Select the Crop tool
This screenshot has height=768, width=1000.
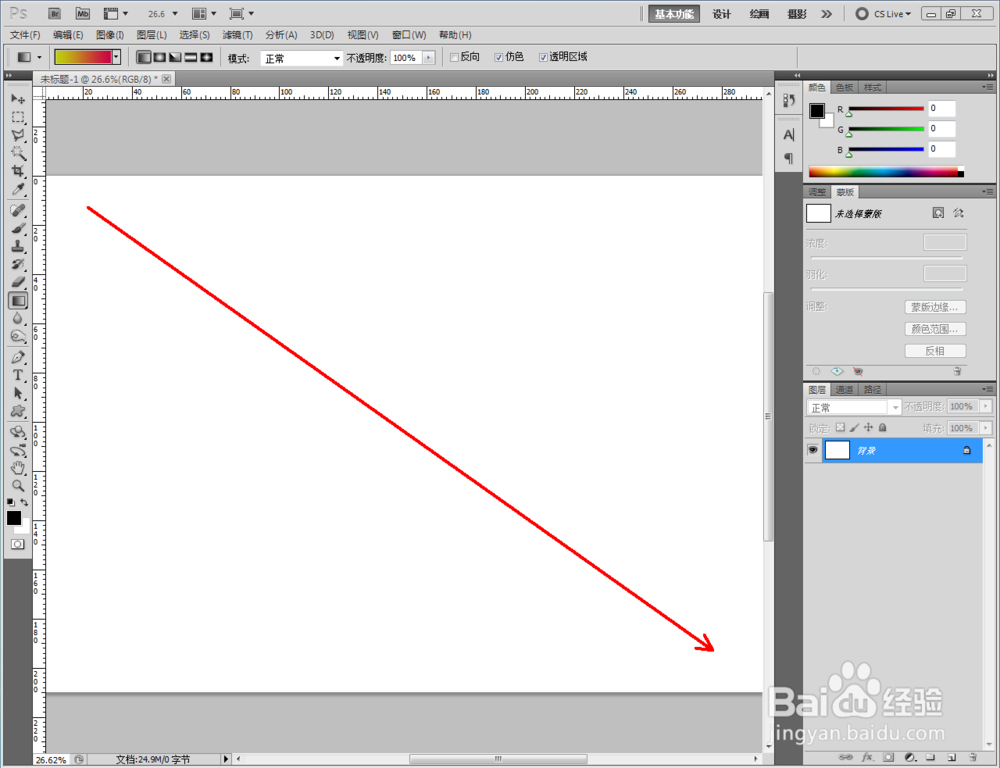click(18, 171)
